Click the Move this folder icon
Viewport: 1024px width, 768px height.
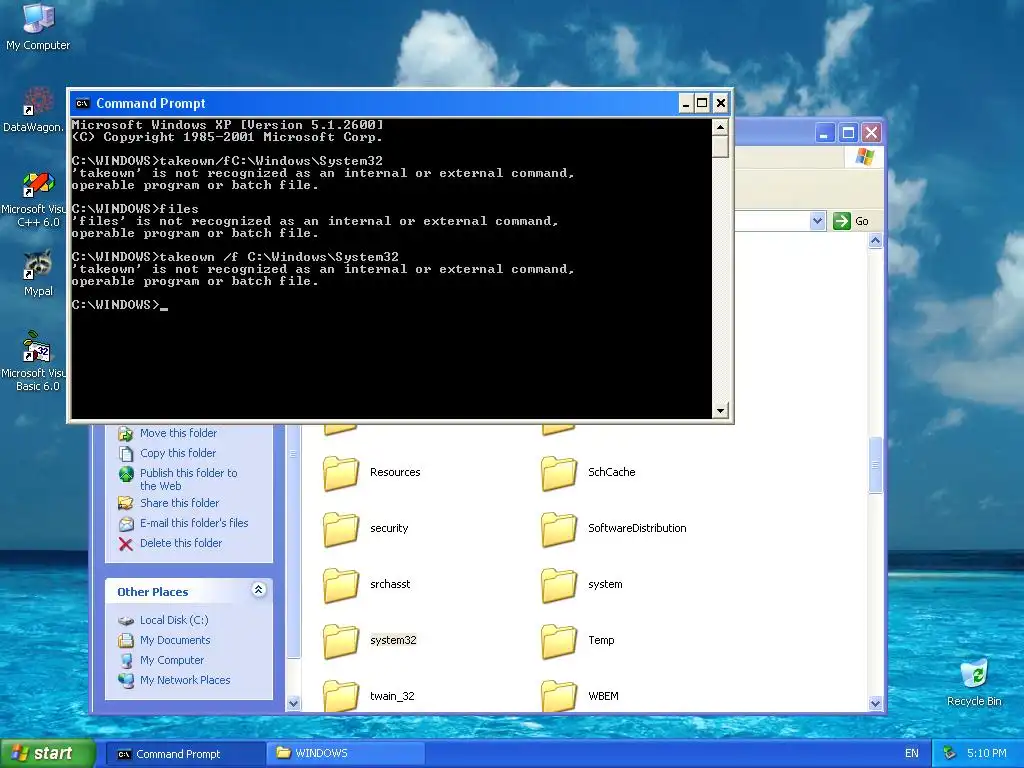(x=126, y=433)
